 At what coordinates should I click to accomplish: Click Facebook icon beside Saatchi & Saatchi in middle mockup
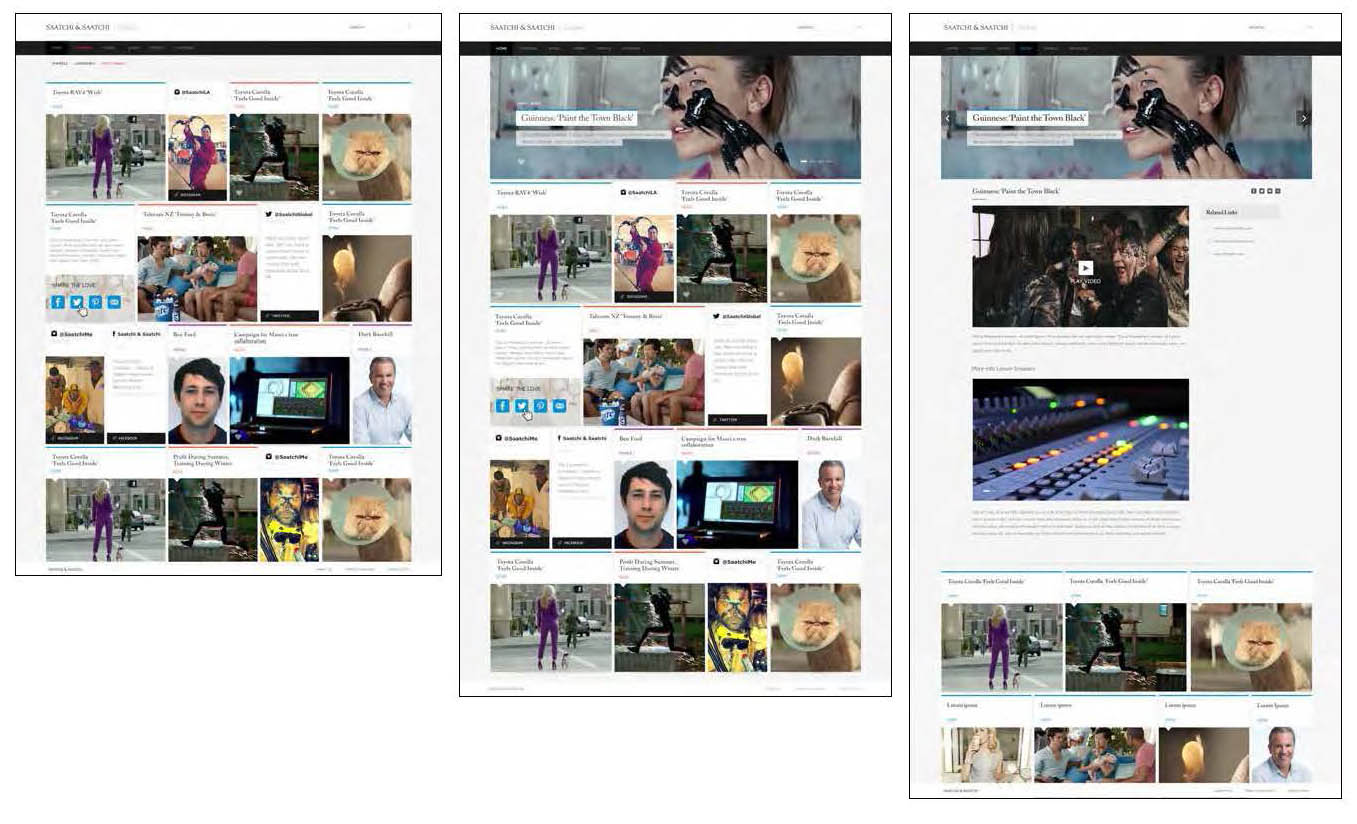click(x=559, y=438)
